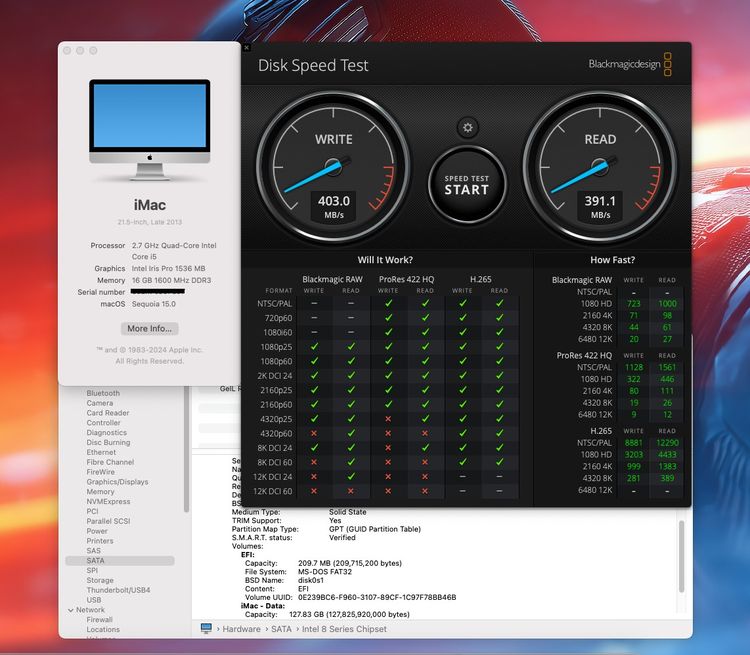Select NVMExpress in sidebar
750x655 pixels.
108,501
